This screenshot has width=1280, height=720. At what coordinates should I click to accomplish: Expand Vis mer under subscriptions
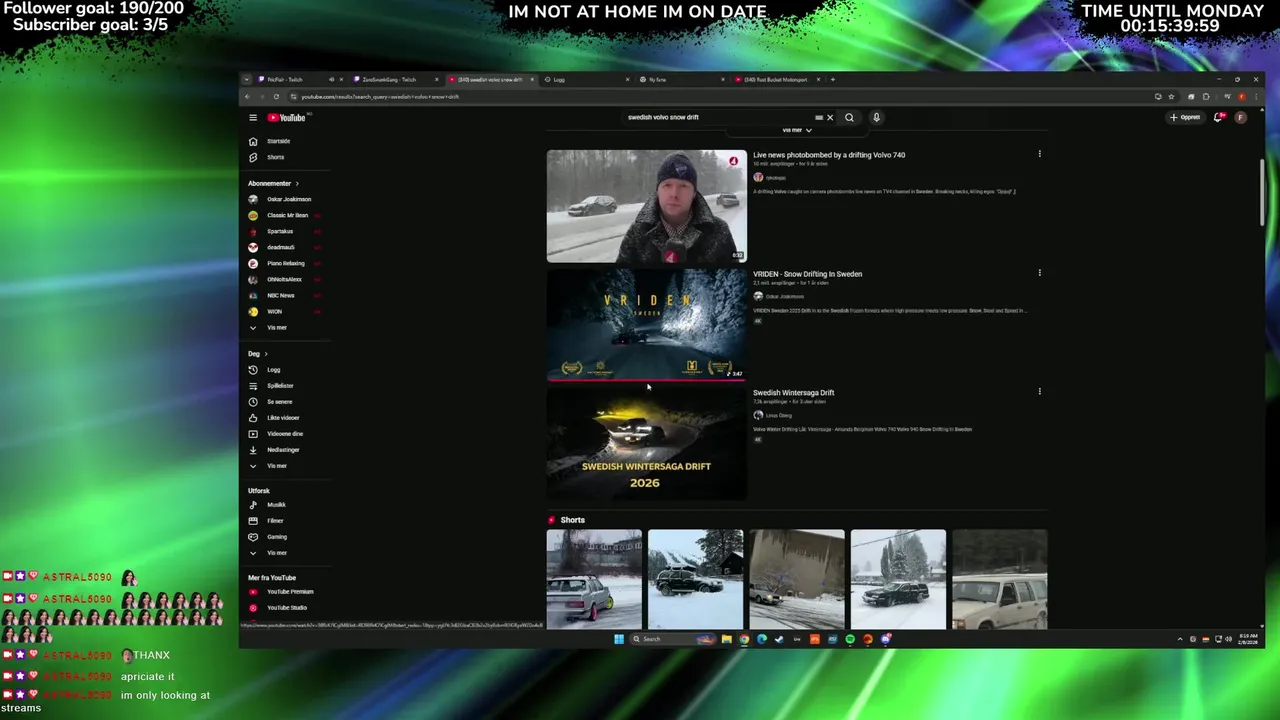pyautogui.click(x=277, y=328)
